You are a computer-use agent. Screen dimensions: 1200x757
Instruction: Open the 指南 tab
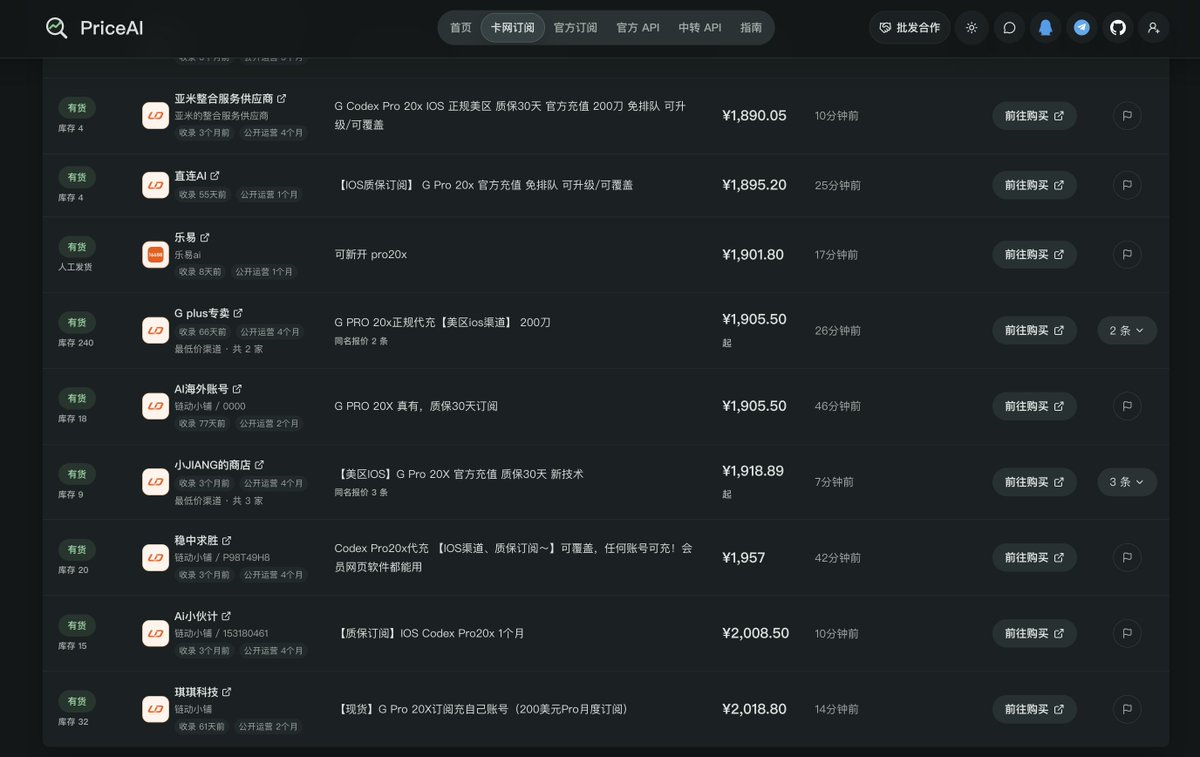(x=751, y=28)
